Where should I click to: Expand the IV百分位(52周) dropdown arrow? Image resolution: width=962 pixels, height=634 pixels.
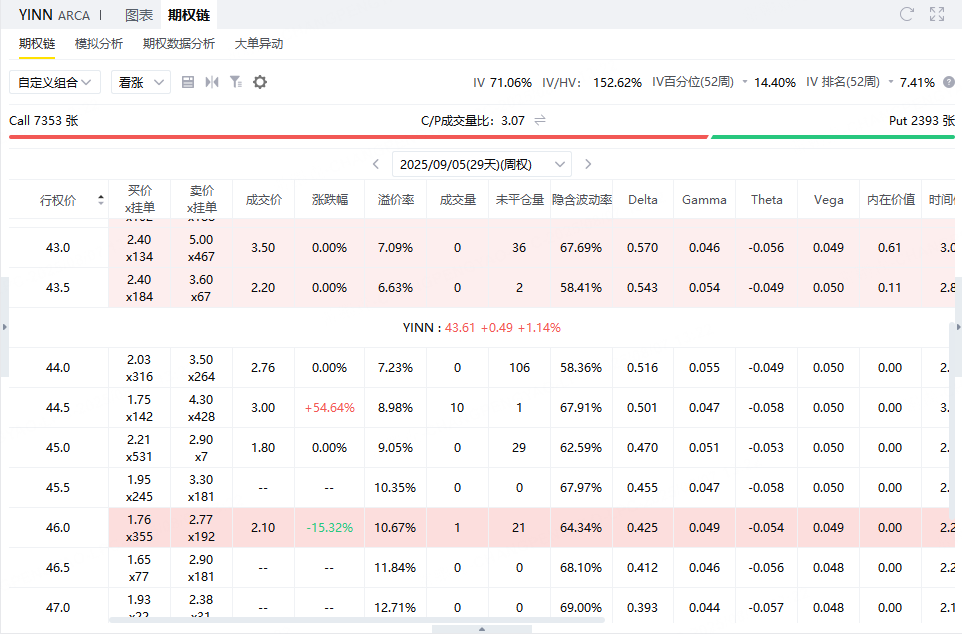pyautogui.click(x=745, y=82)
